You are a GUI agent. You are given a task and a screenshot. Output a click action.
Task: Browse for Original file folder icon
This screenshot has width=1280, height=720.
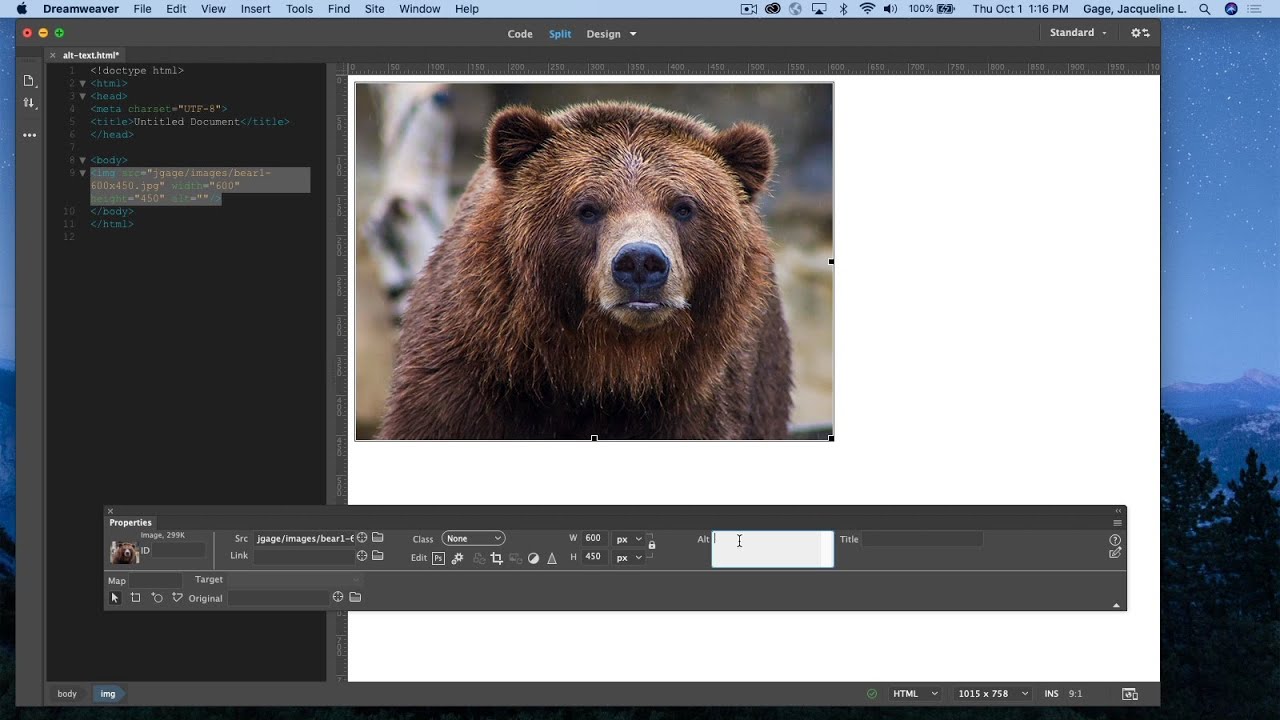354,597
